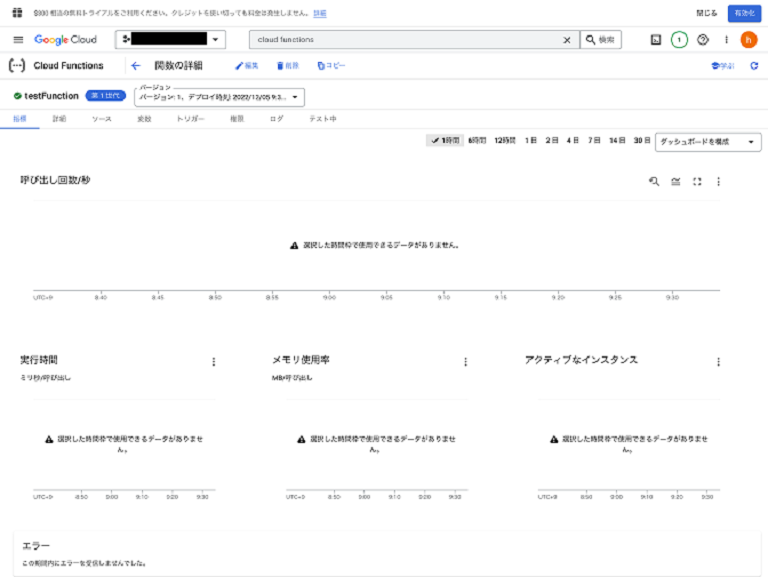Screen dimensions: 768x577
Task: Open the 詳細 link in trial banner
Action: (320, 13)
